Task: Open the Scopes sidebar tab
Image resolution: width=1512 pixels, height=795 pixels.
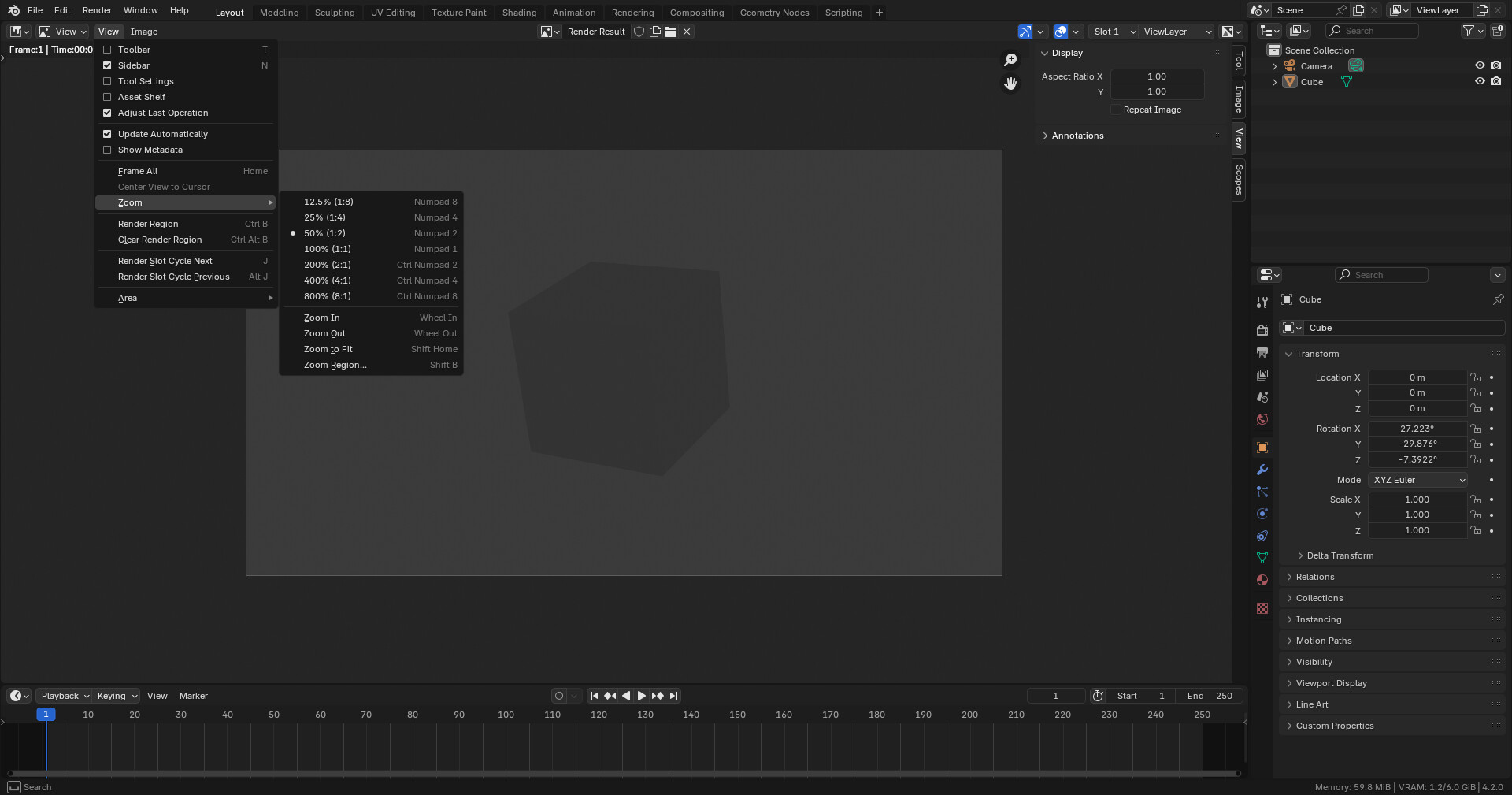Action: coord(1239,180)
